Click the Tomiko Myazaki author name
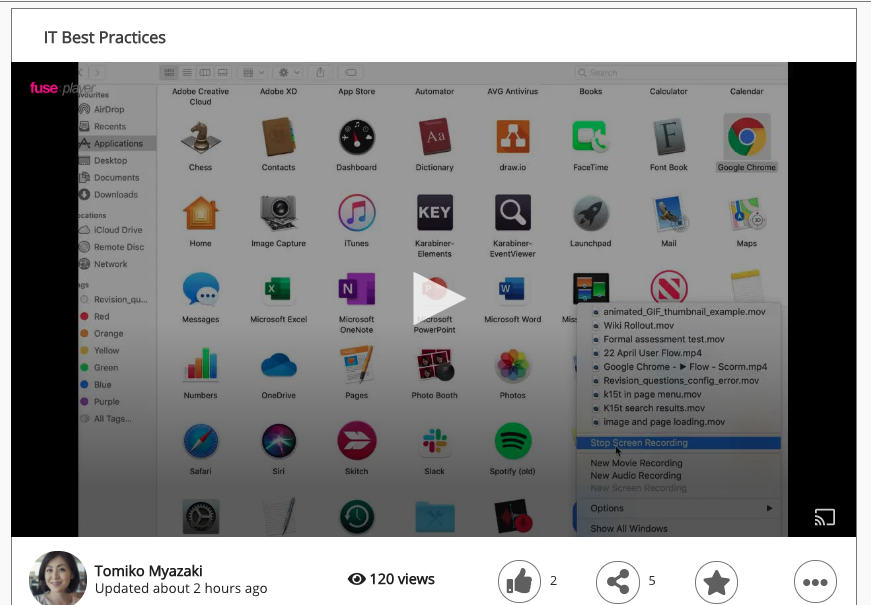Image resolution: width=871 pixels, height=605 pixels. point(147,571)
